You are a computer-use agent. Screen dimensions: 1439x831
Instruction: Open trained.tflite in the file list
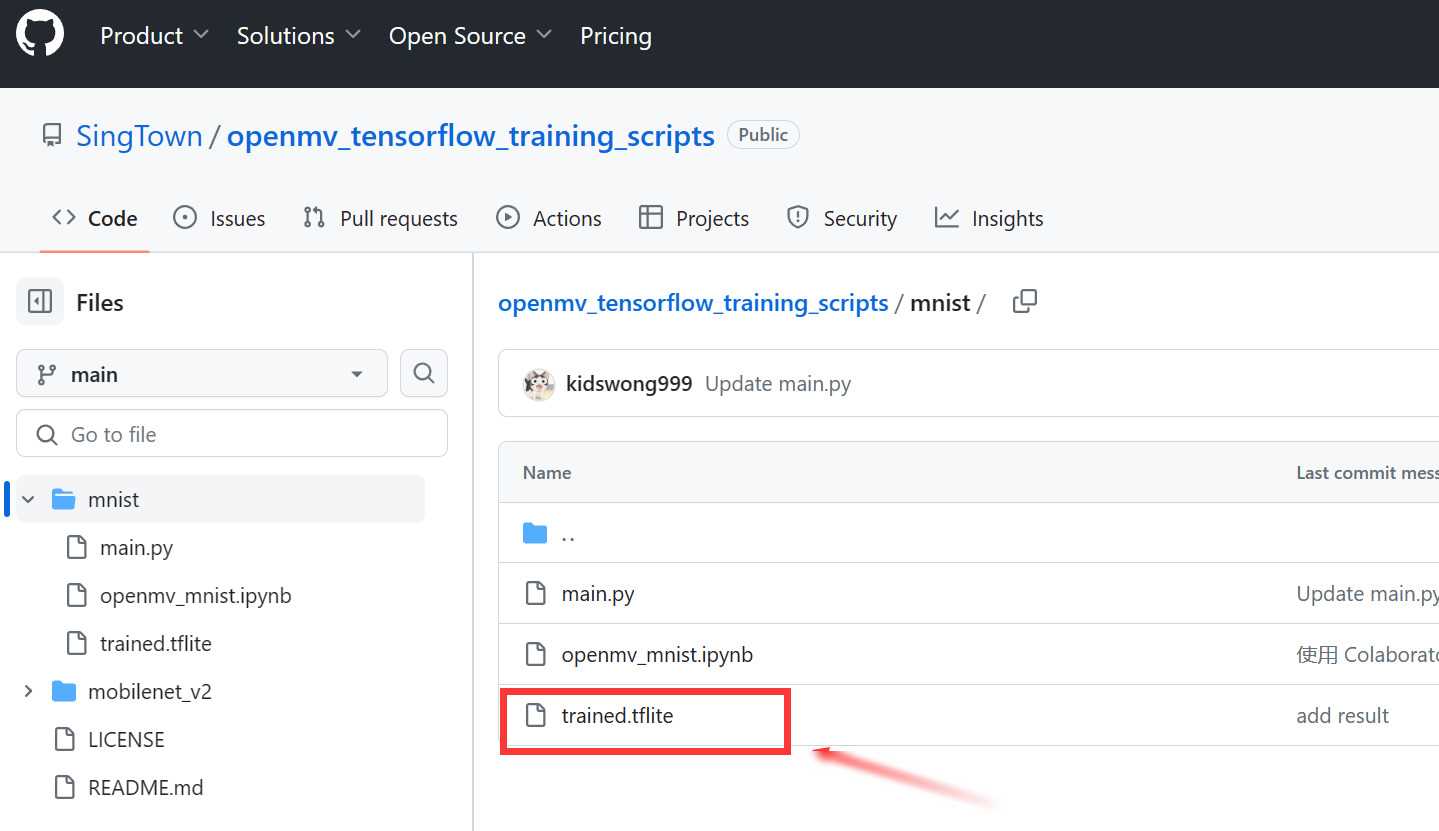617,716
